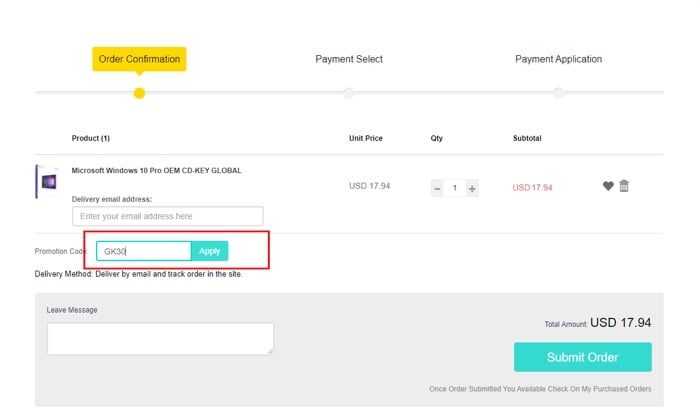Viewport: 700px width, 418px height.
Task: Click the Delivery email address label
Action: (x=112, y=199)
